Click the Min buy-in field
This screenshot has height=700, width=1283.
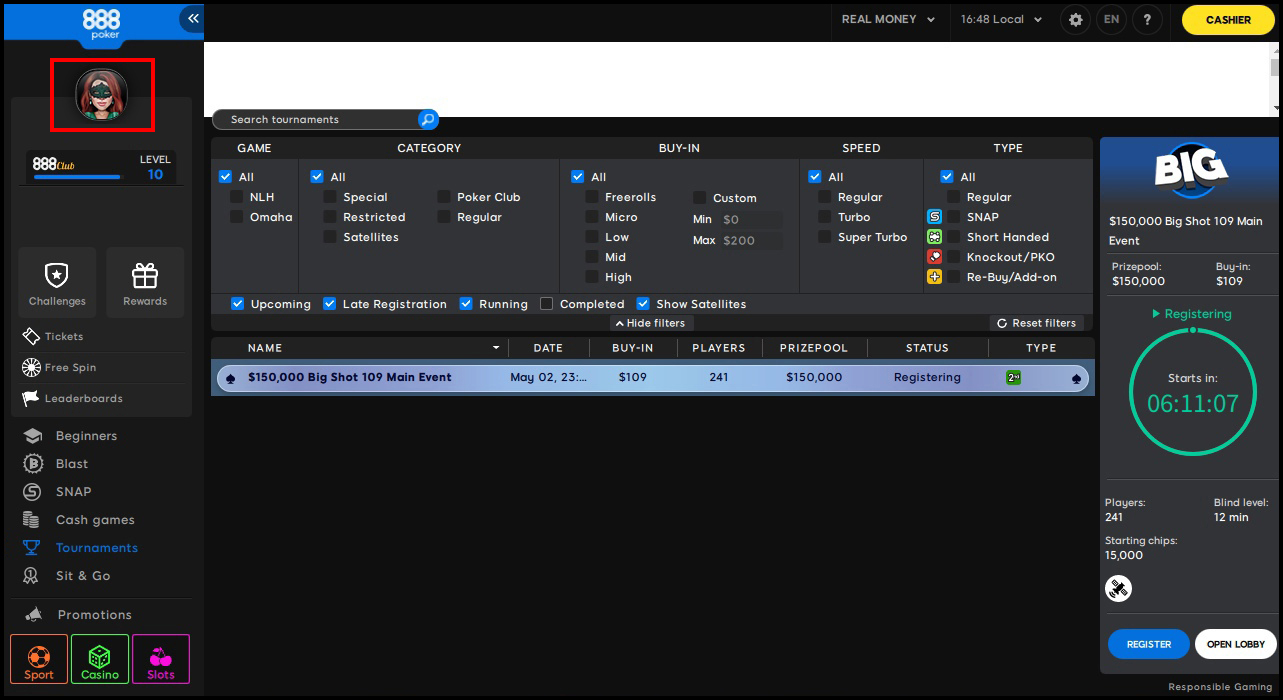[751, 220]
